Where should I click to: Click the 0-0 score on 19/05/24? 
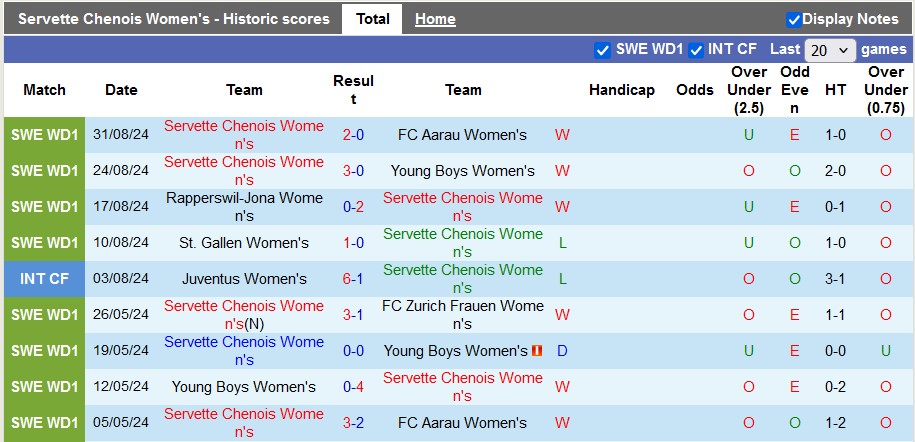[353, 351]
